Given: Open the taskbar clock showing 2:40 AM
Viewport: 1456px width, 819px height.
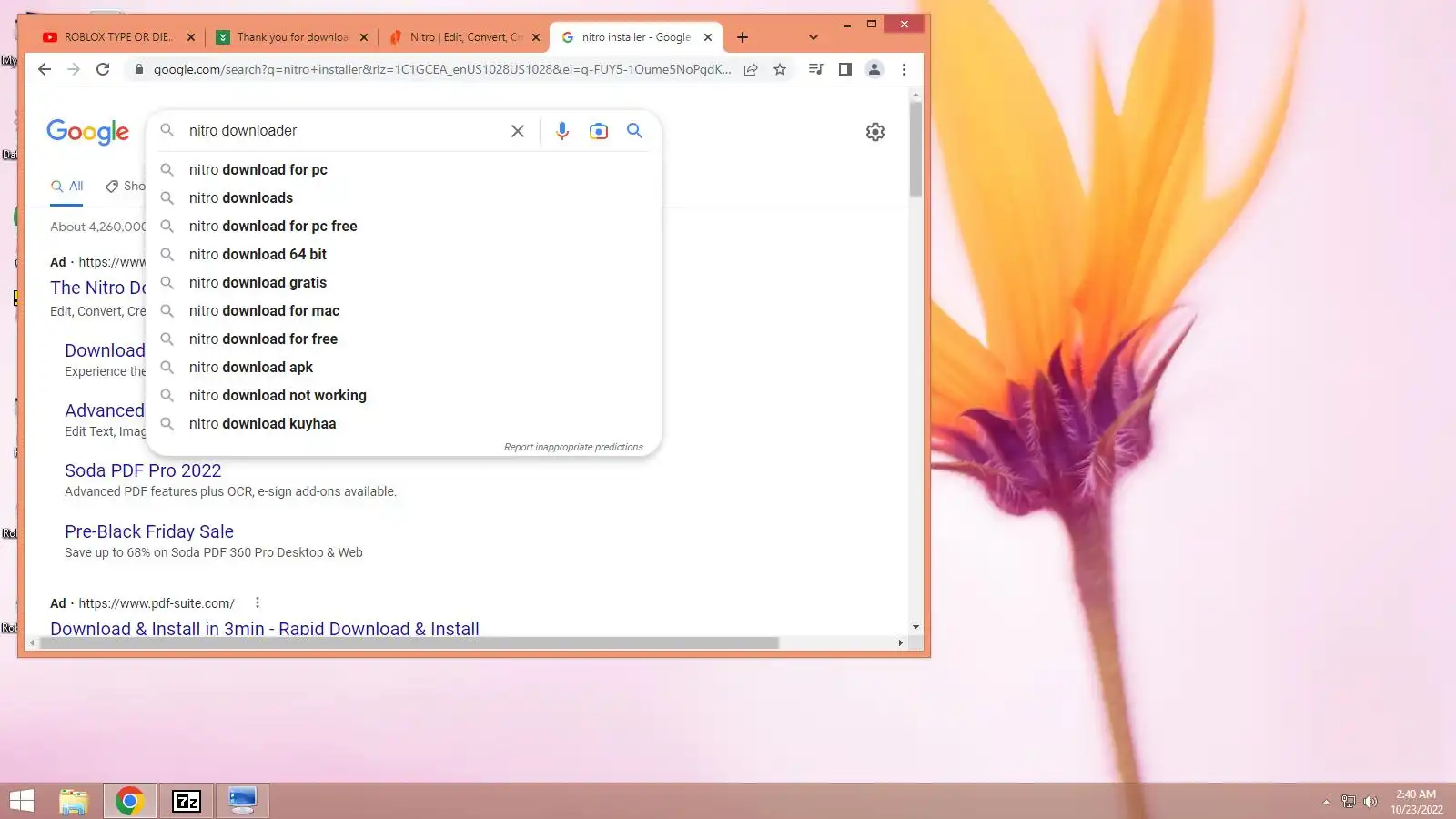Looking at the screenshot, I should (1416, 802).
